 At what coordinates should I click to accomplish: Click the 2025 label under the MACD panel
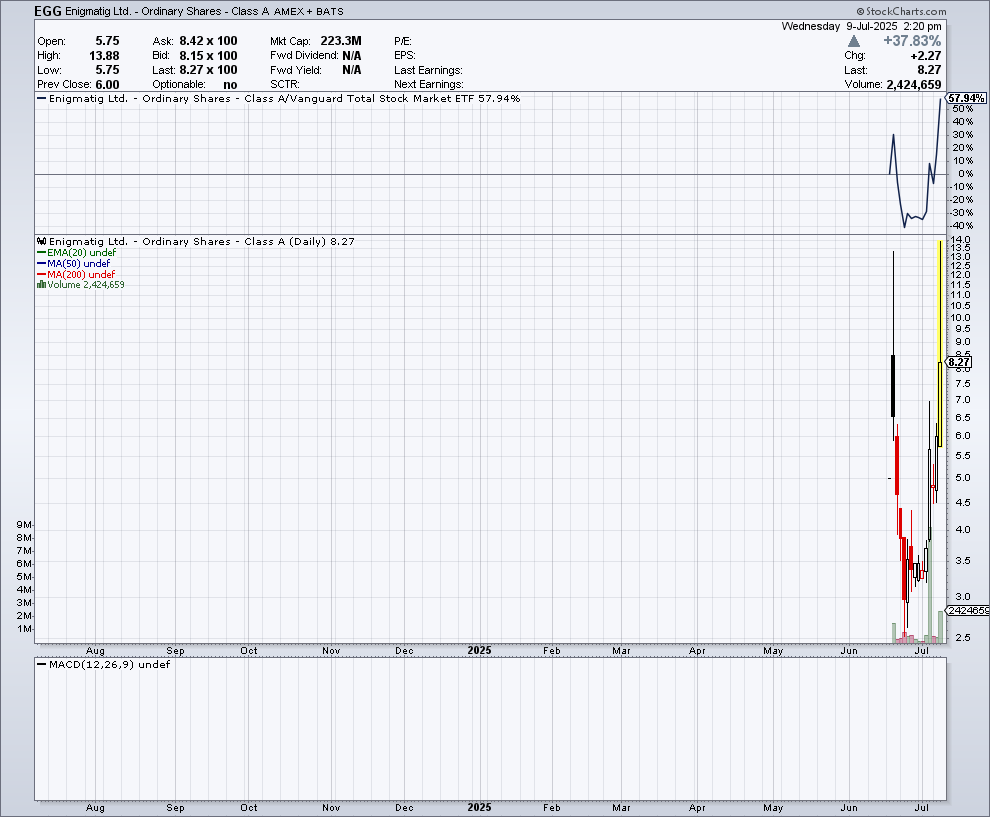point(479,808)
